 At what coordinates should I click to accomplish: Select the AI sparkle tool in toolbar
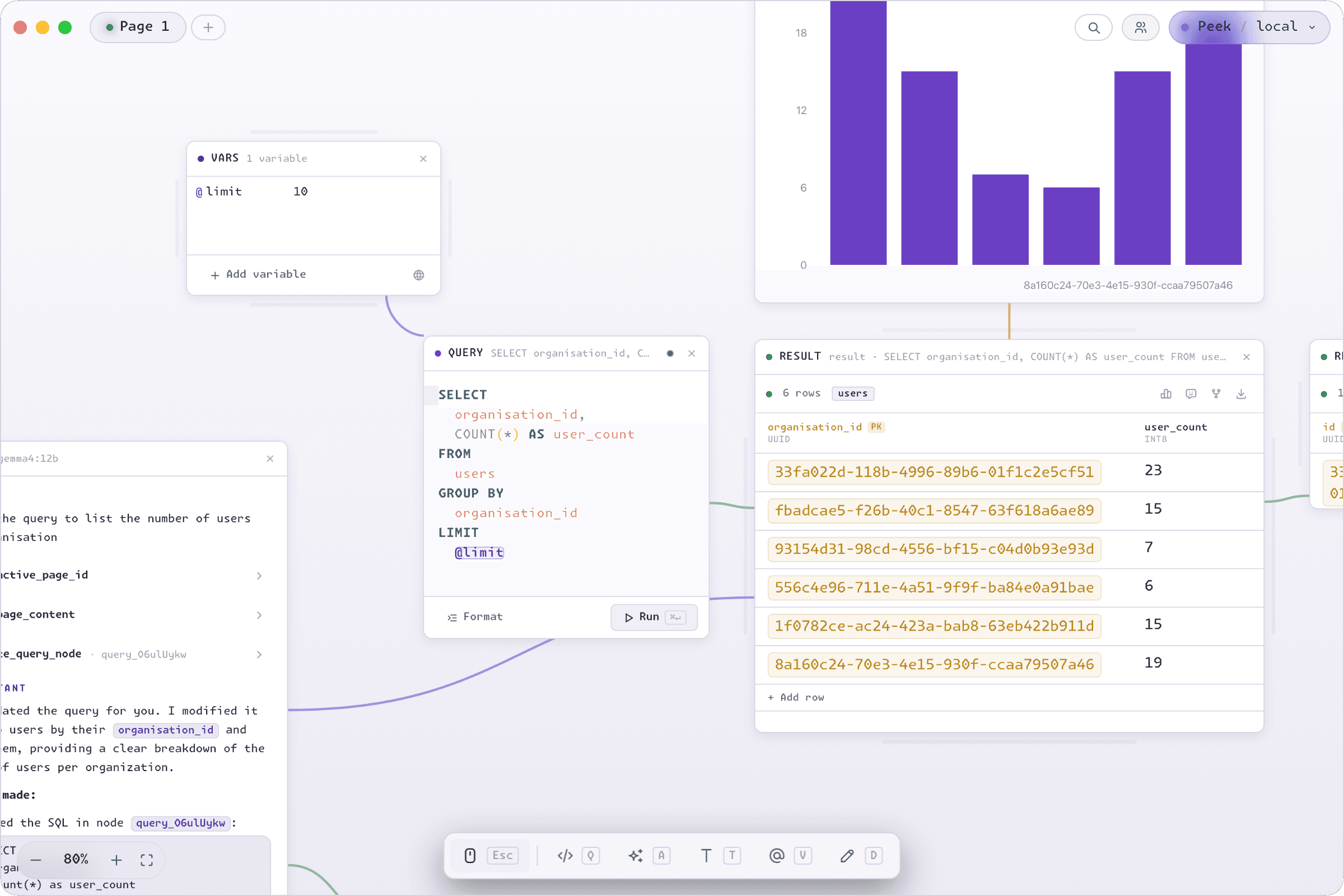636,856
